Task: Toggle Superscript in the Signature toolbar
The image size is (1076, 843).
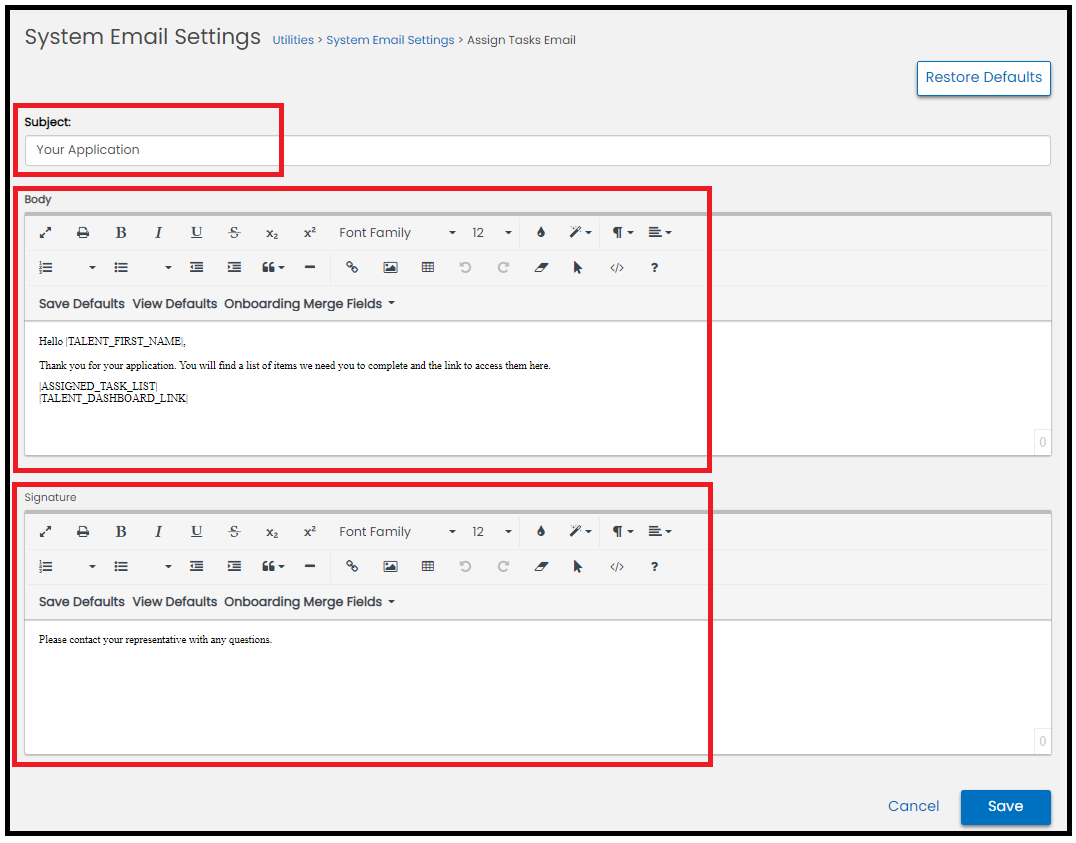Action: pyautogui.click(x=310, y=531)
